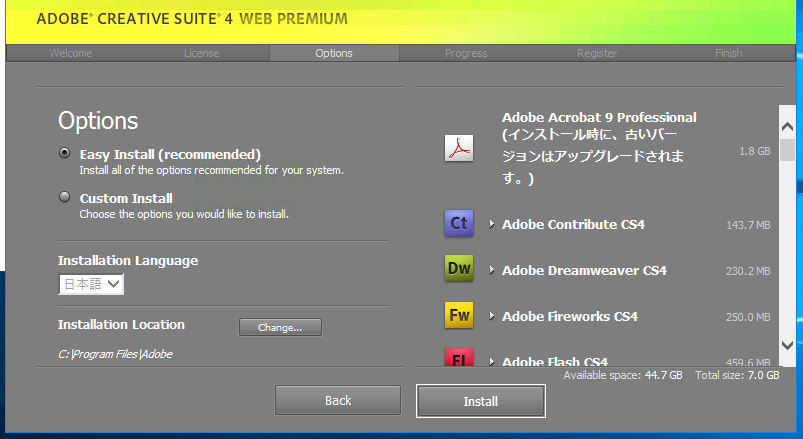
Task: Open the Installation Language dropdown
Action: (x=91, y=284)
